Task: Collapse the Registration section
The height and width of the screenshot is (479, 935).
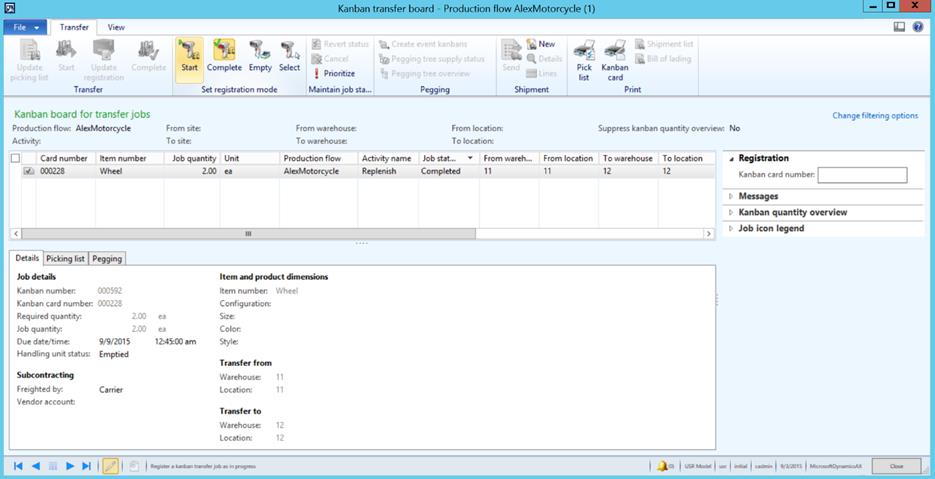Action: coord(732,159)
